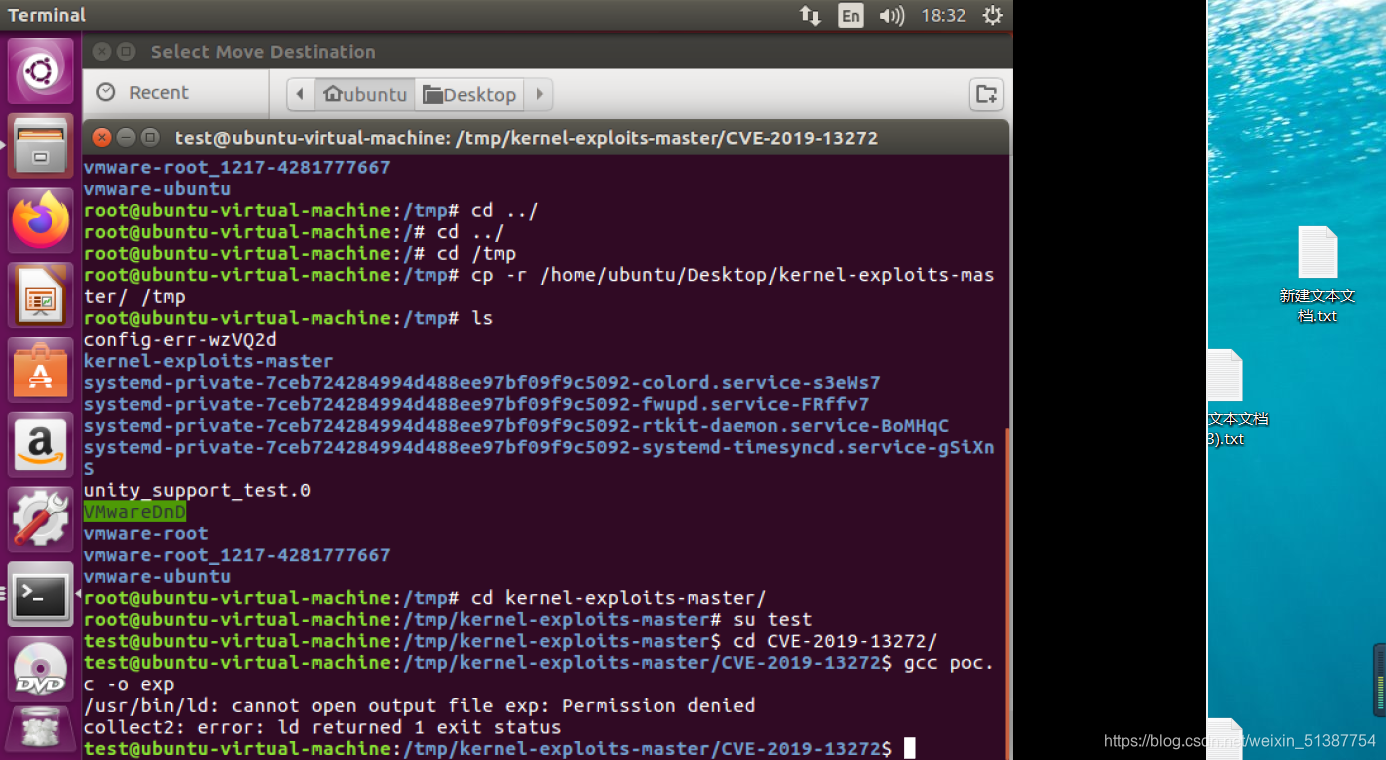Launch Firefox from the launcher
Screen dimensions: 1386x760
41,220
